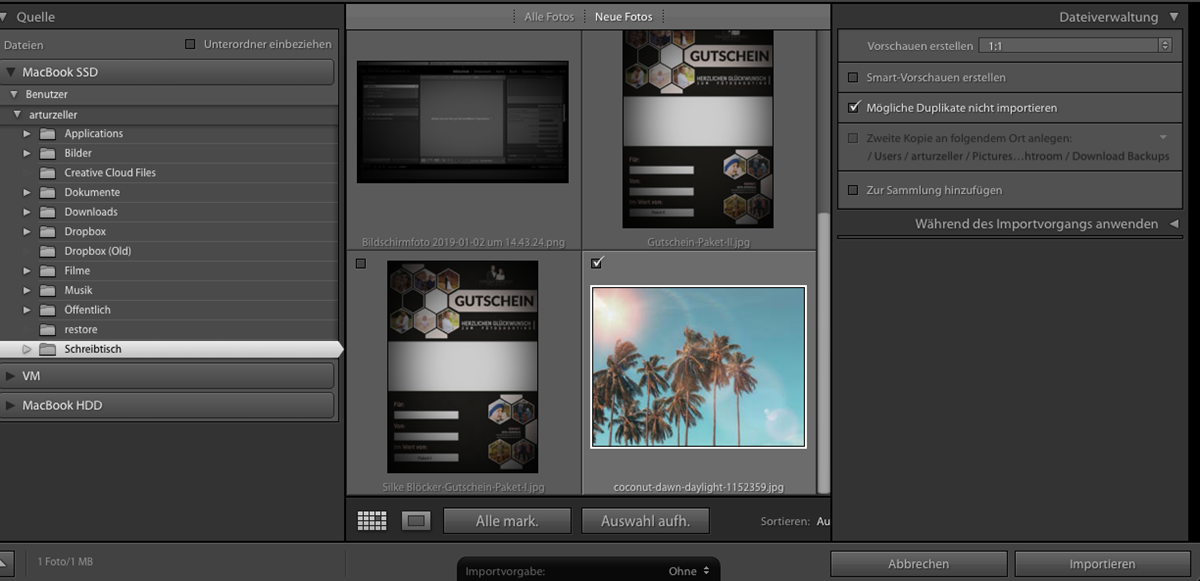Click the Dokumente folder icon
1200x581 pixels.
point(47,192)
